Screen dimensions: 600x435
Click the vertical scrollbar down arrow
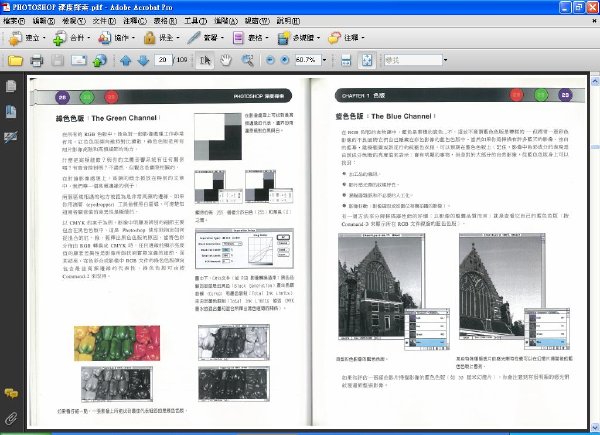click(x=595, y=426)
